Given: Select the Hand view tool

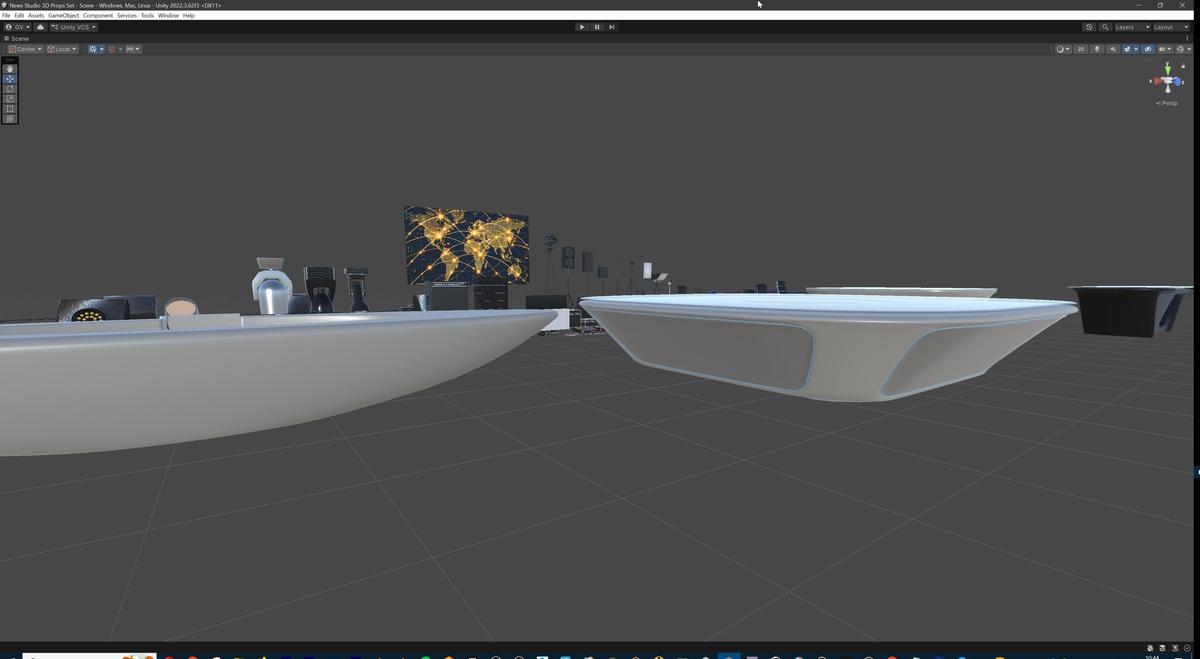Looking at the screenshot, I should click(10, 69).
